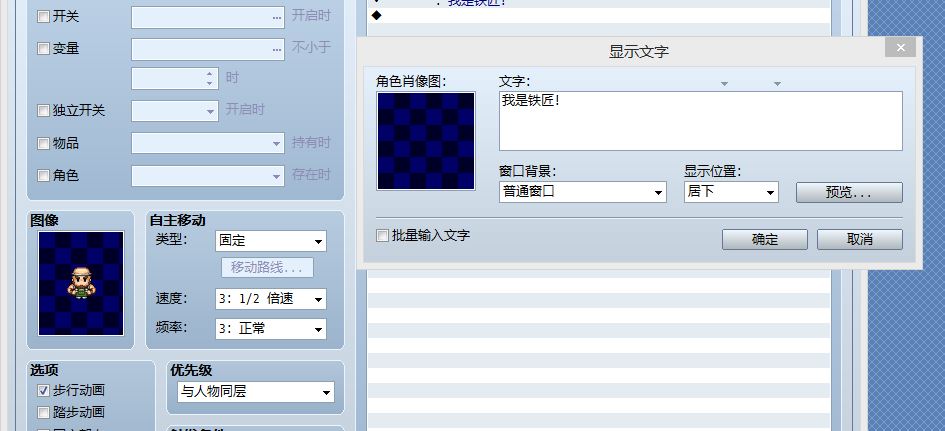
Task: Open the 频率 dropdown showing 正常
Action: point(271,329)
